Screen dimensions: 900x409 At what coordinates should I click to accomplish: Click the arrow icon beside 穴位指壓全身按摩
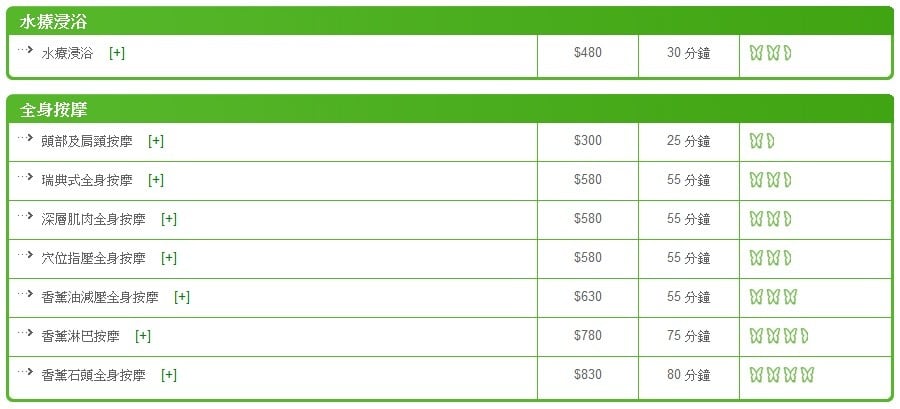(x=25, y=255)
